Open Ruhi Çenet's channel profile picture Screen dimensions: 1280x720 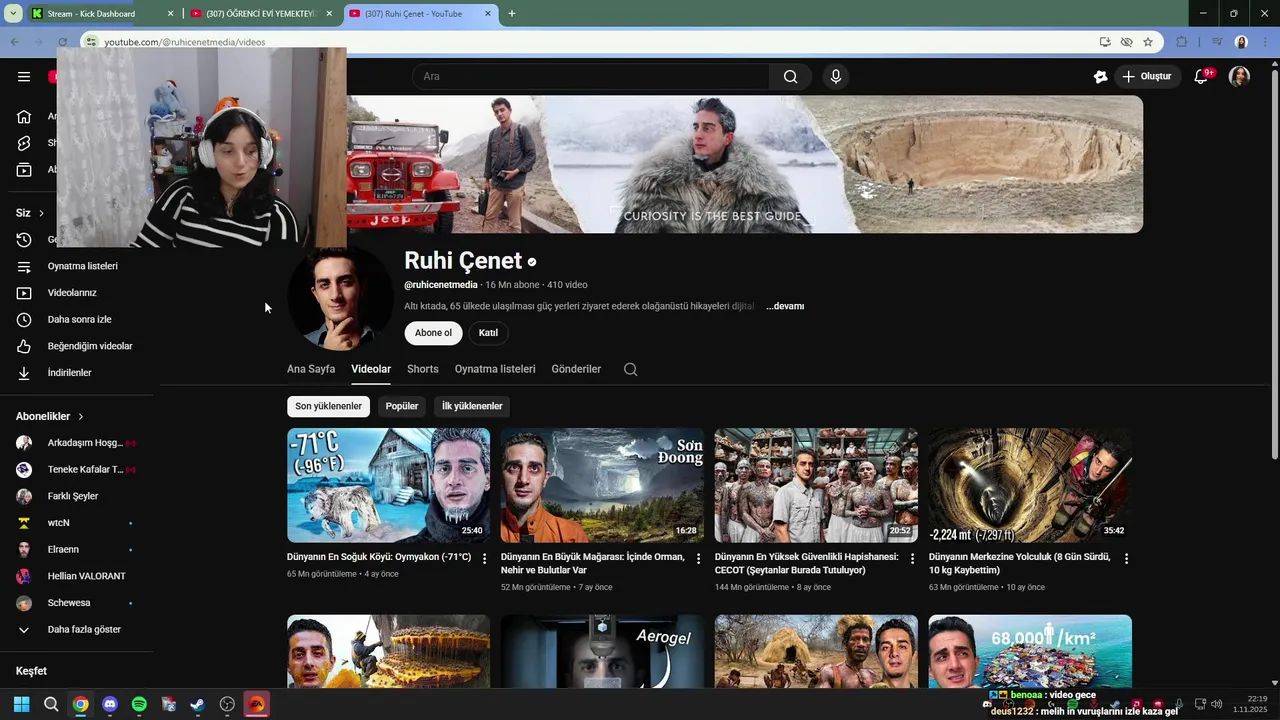pos(340,298)
